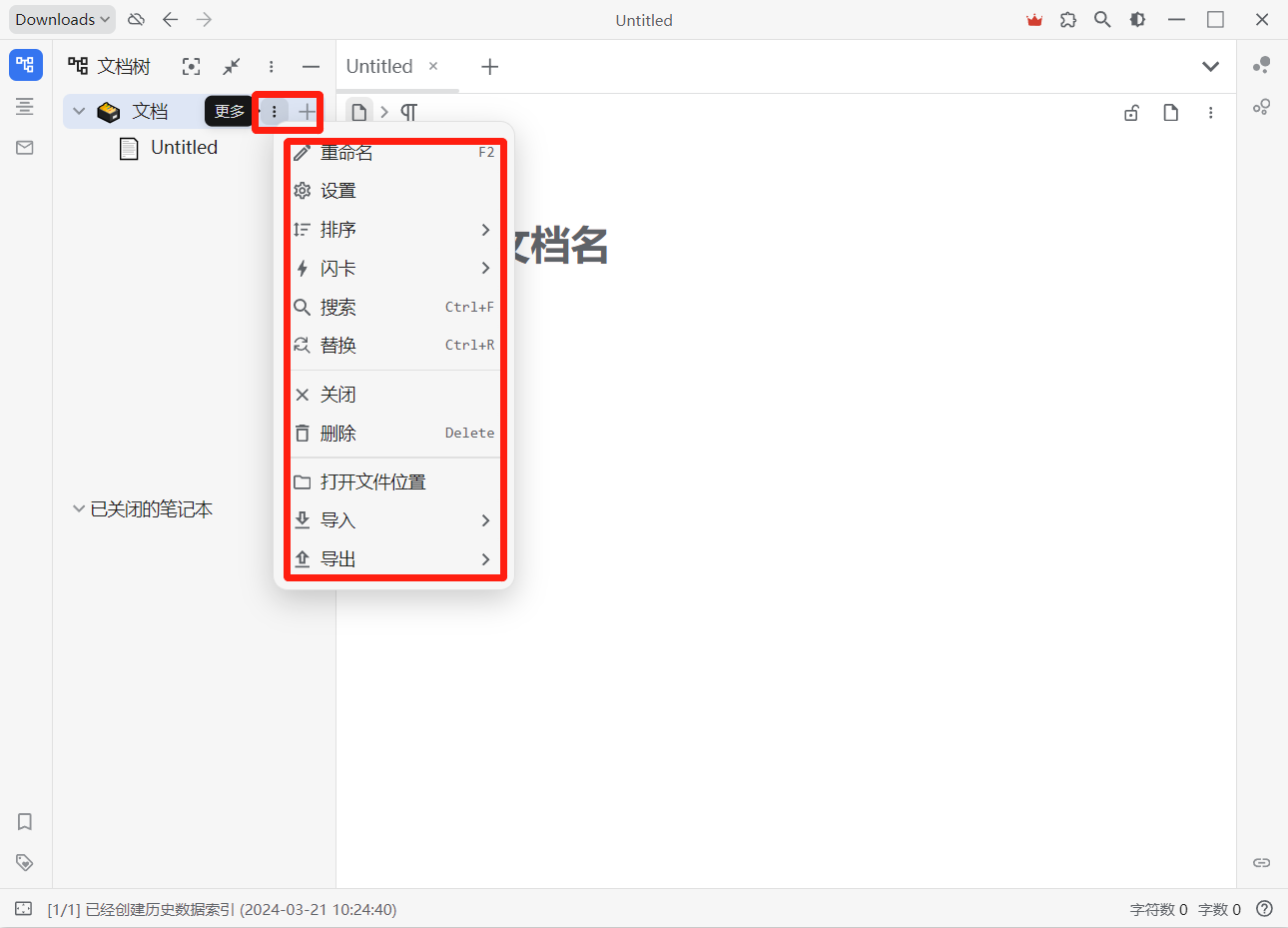Toggle the appearance mode icon
Viewport: 1288px width, 928px height.
(1137, 19)
